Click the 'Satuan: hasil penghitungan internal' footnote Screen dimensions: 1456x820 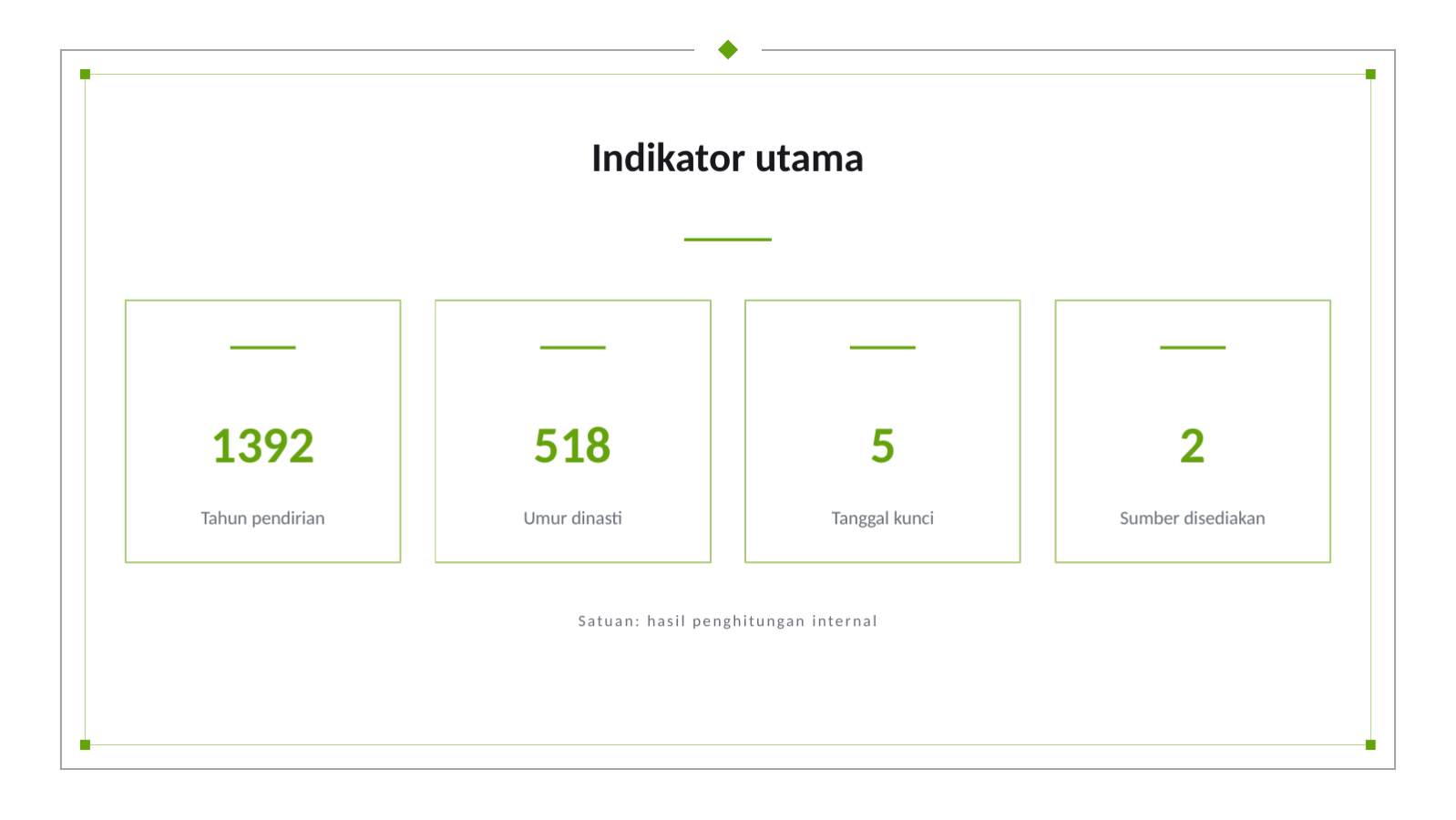point(727,621)
